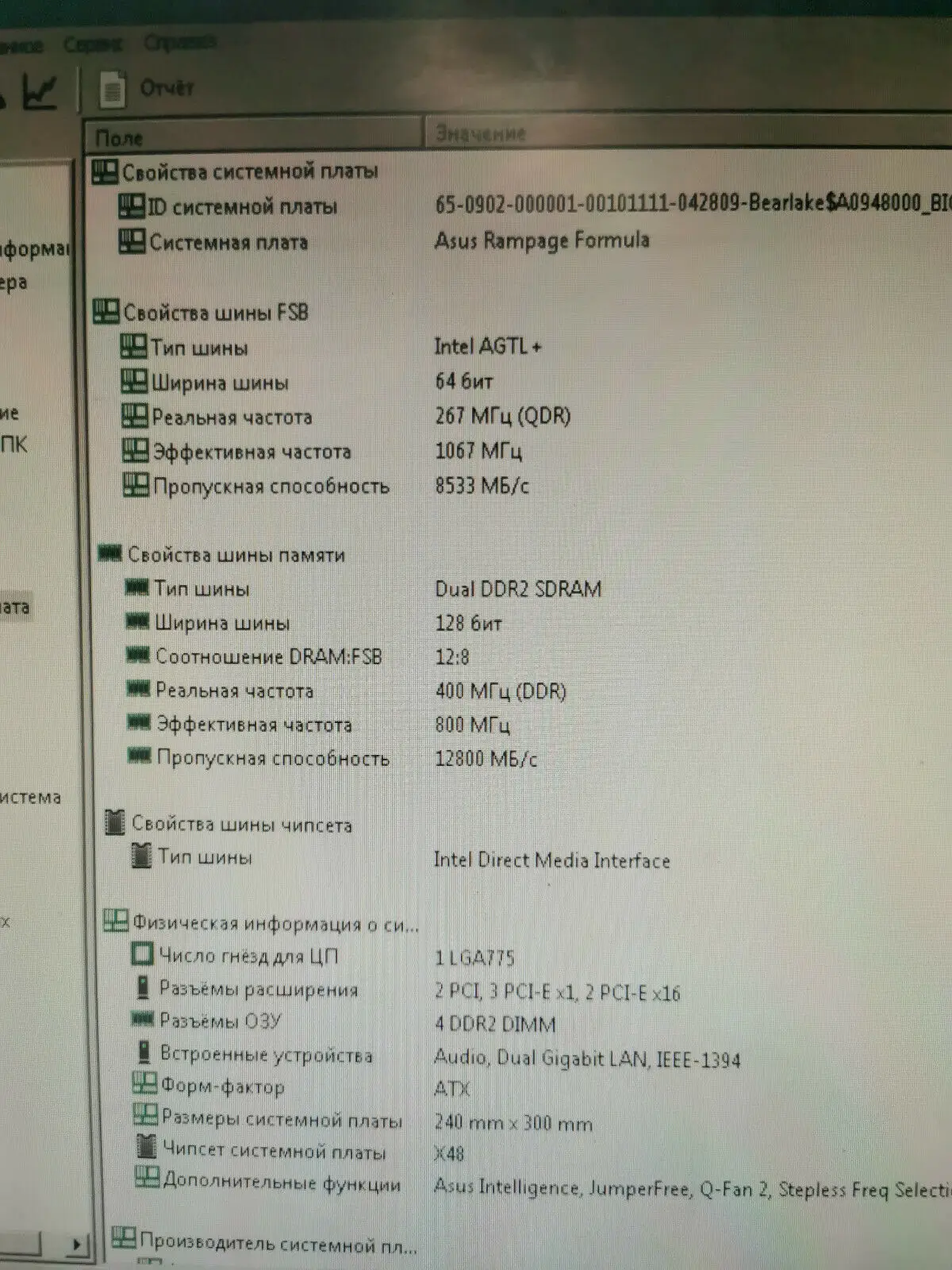Open the graph chart toolbar icon
Viewport: 952px width, 1270px height.
(40, 91)
